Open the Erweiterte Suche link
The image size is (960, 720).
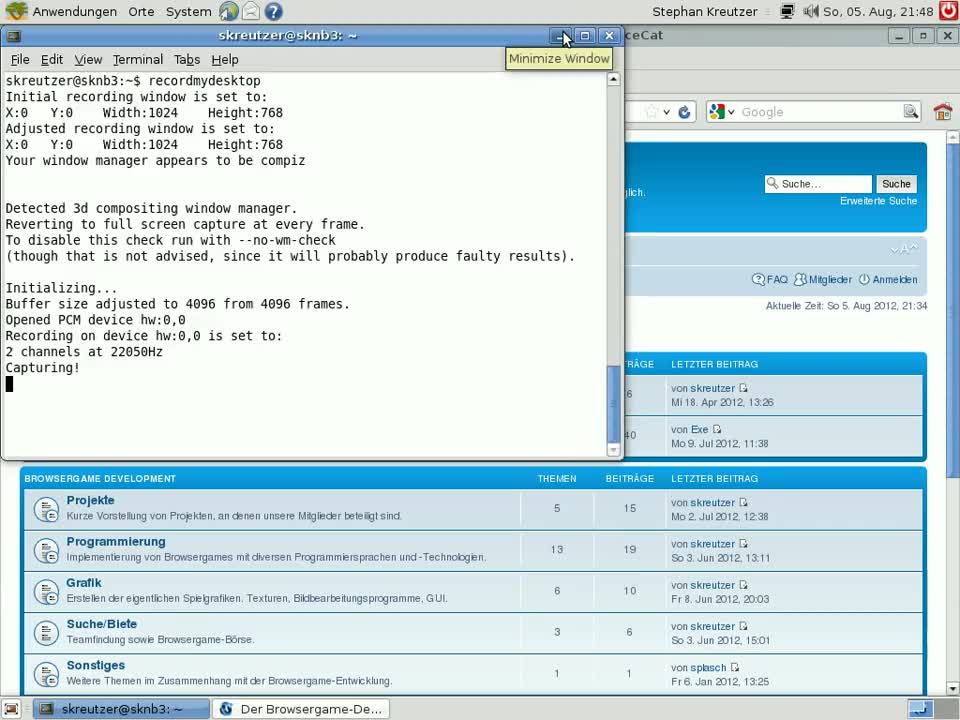pos(879,201)
